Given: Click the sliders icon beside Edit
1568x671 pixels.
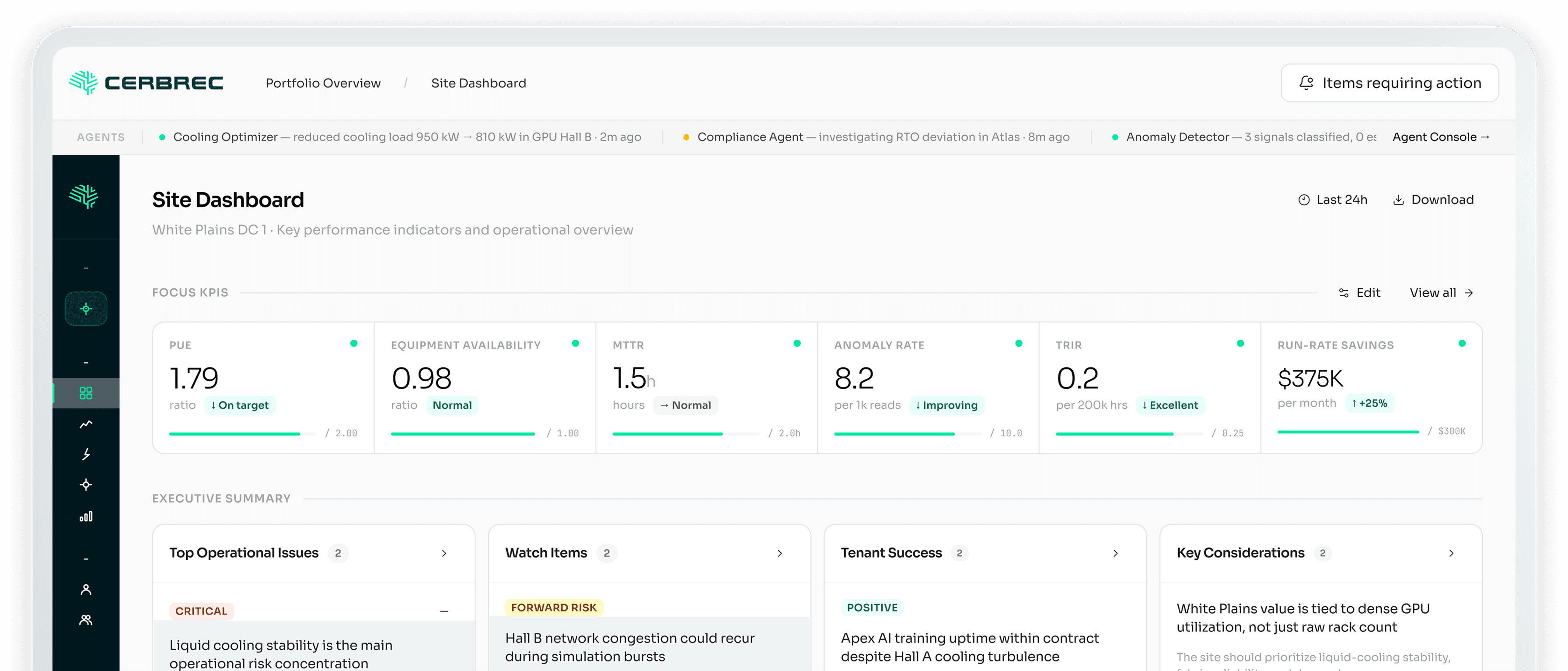Looking at the screenshot, I should pyautogui.click(x=1344, y=293).
